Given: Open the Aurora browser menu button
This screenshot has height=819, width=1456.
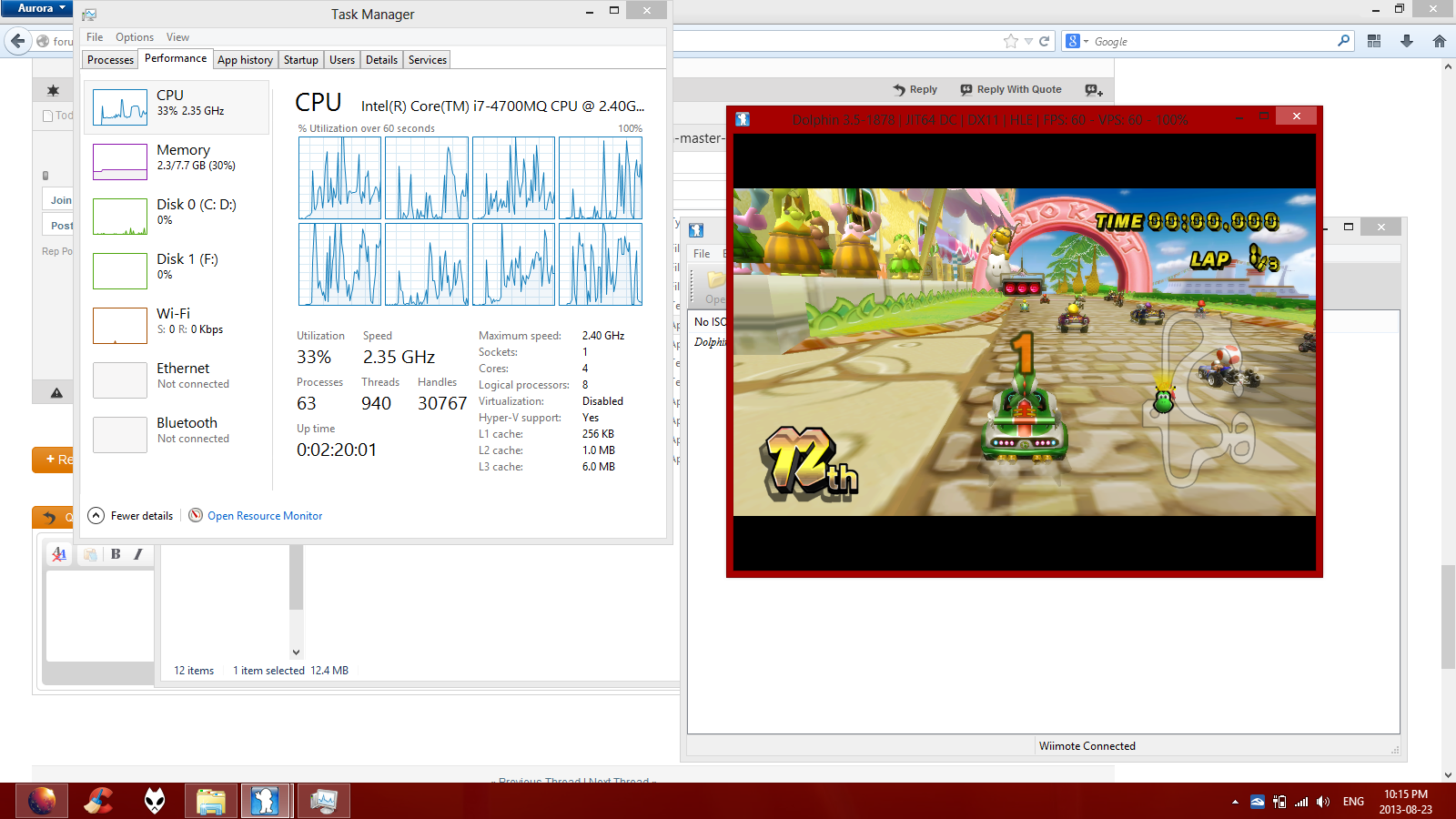Looking at the screenshot, I should (36, 8).
